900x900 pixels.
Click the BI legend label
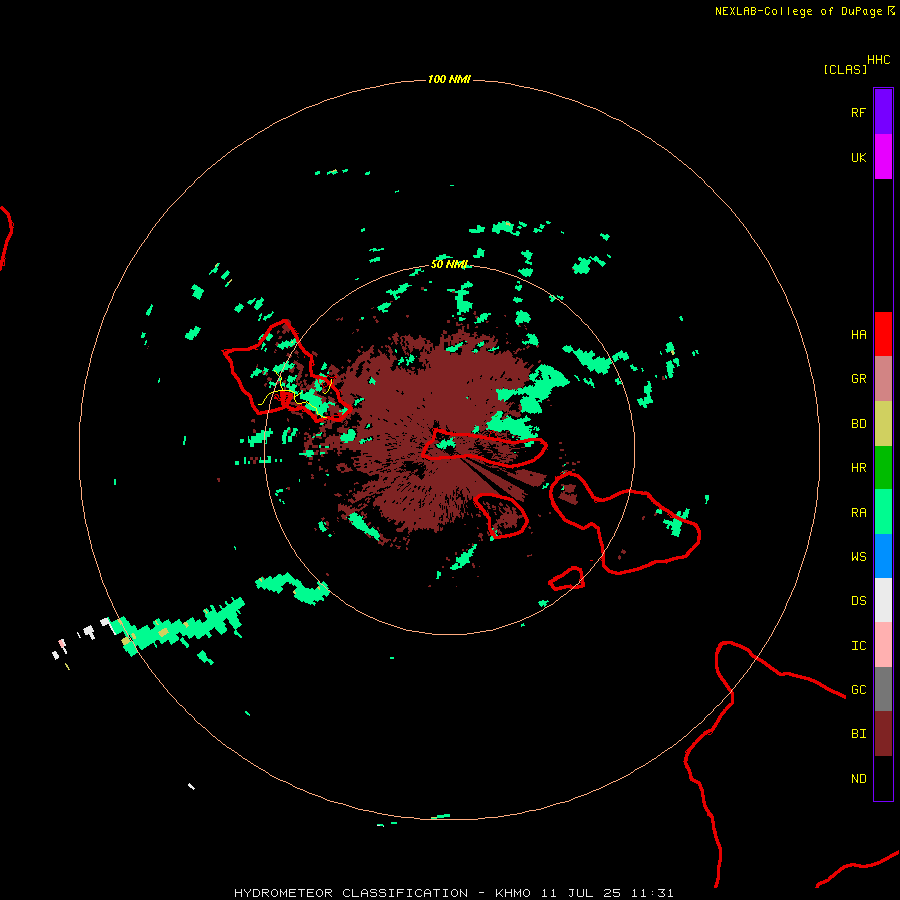[859, 734]
